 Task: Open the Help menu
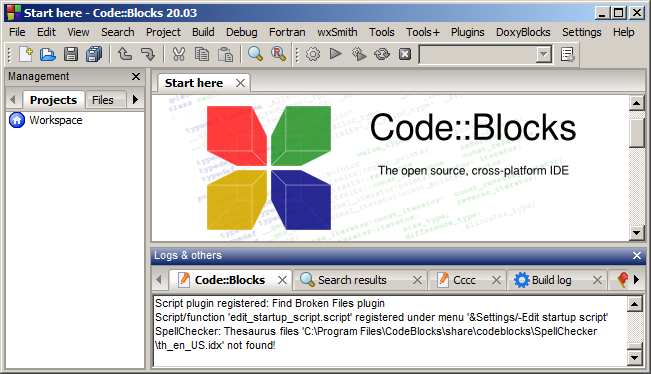[624, 32]
